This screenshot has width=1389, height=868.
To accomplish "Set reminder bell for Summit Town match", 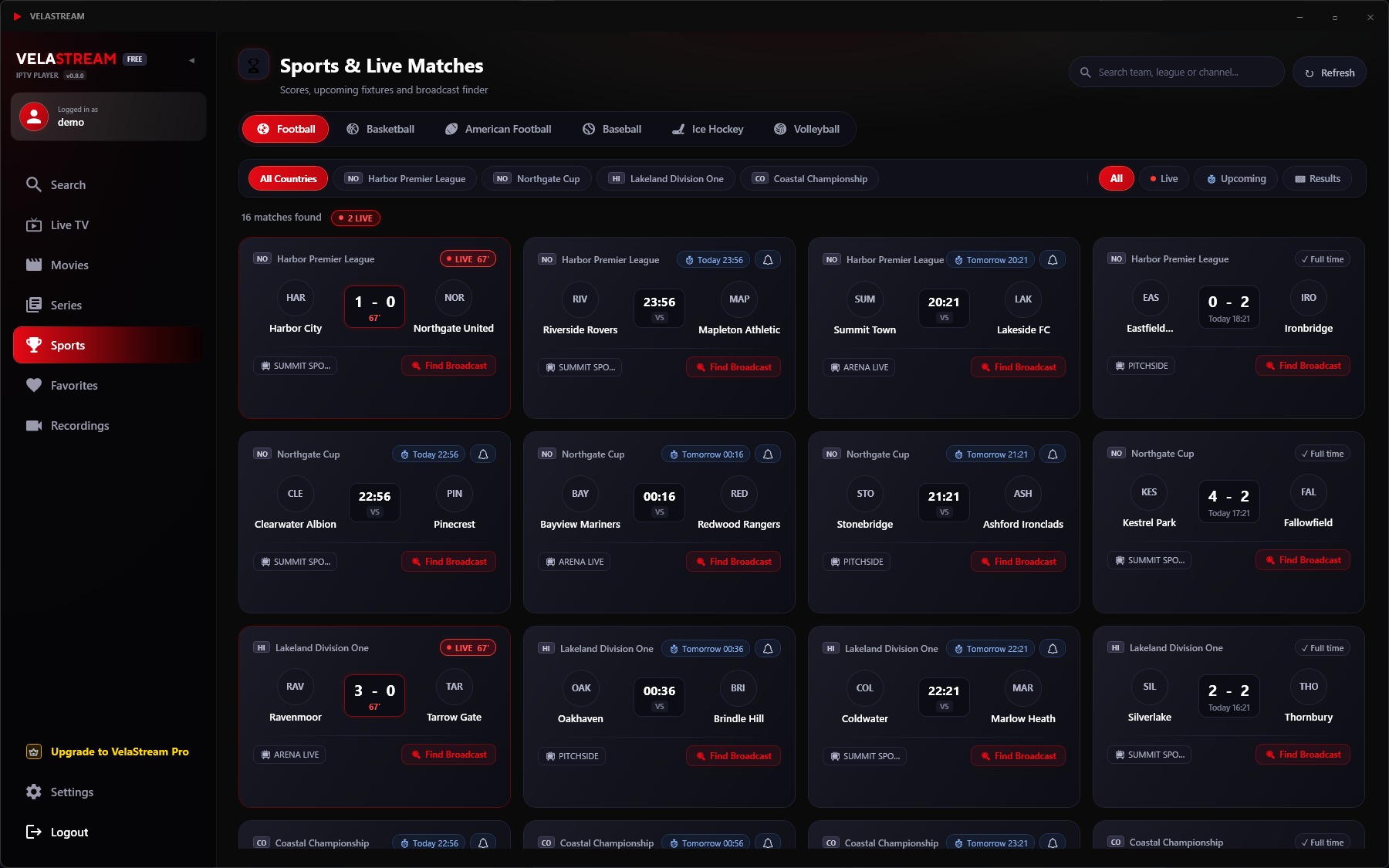I will pos(1053,260).
